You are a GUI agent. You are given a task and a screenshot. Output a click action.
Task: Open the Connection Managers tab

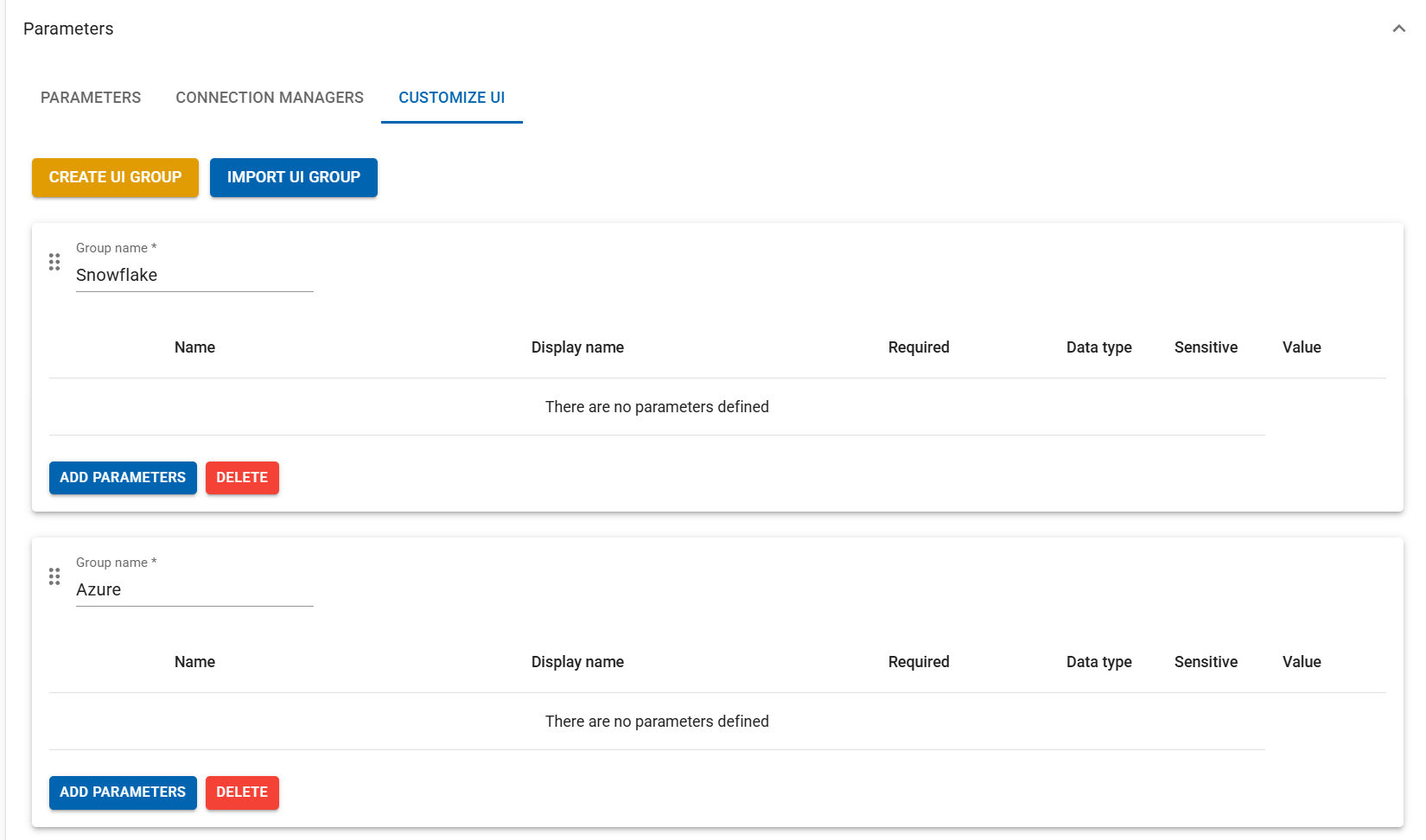[270, 98]
